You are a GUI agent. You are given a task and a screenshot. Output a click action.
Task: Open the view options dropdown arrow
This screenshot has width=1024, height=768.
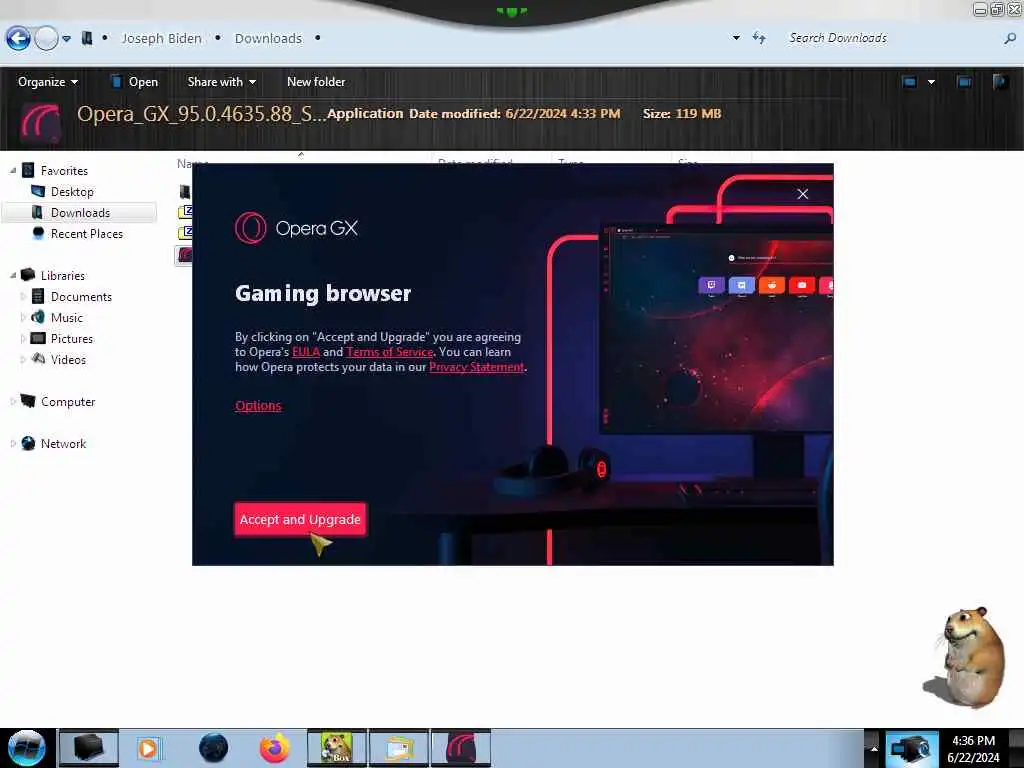point(931,82)
